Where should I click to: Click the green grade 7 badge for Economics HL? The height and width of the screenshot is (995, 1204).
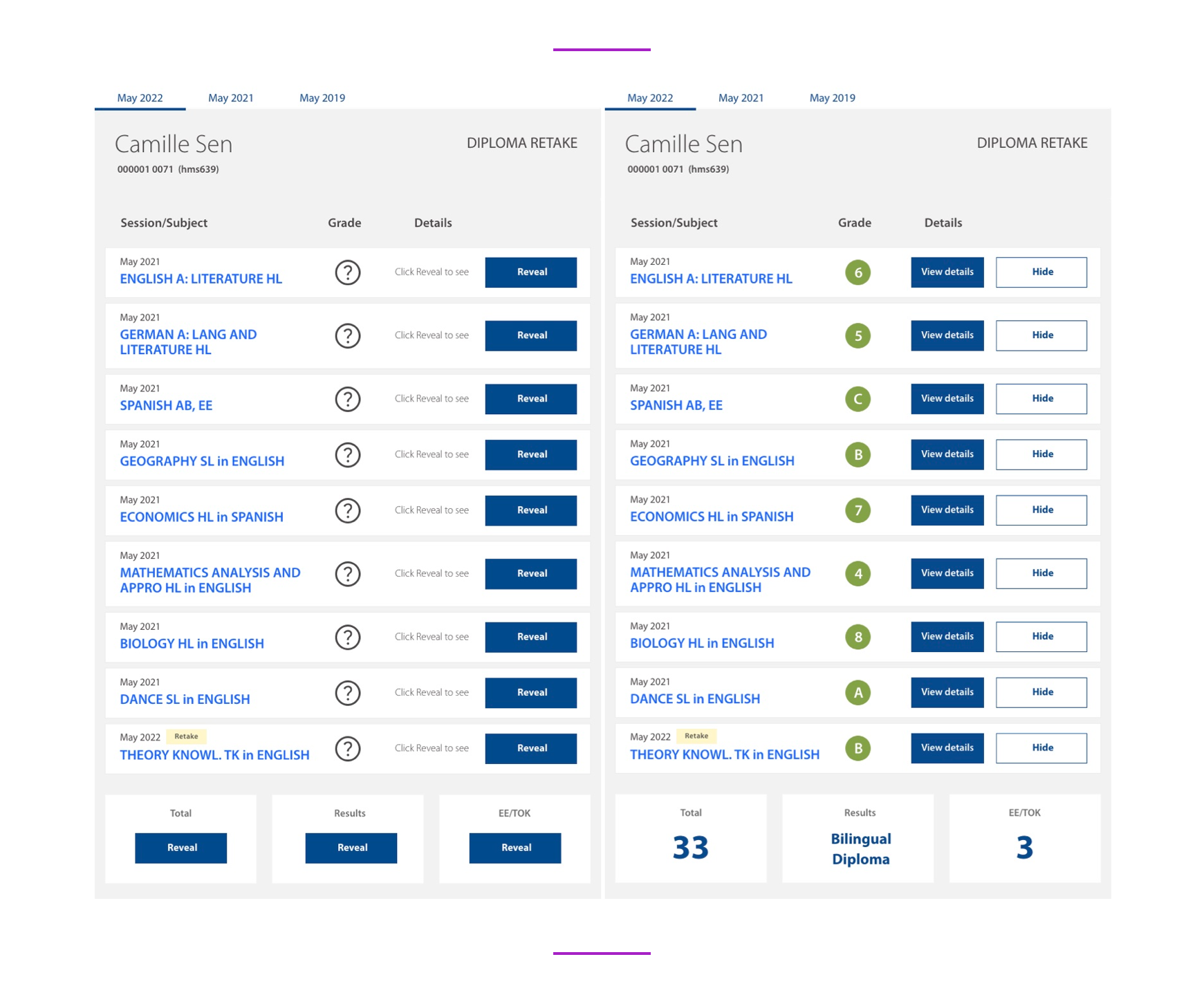pyautogui.click(x=858, y=510)
